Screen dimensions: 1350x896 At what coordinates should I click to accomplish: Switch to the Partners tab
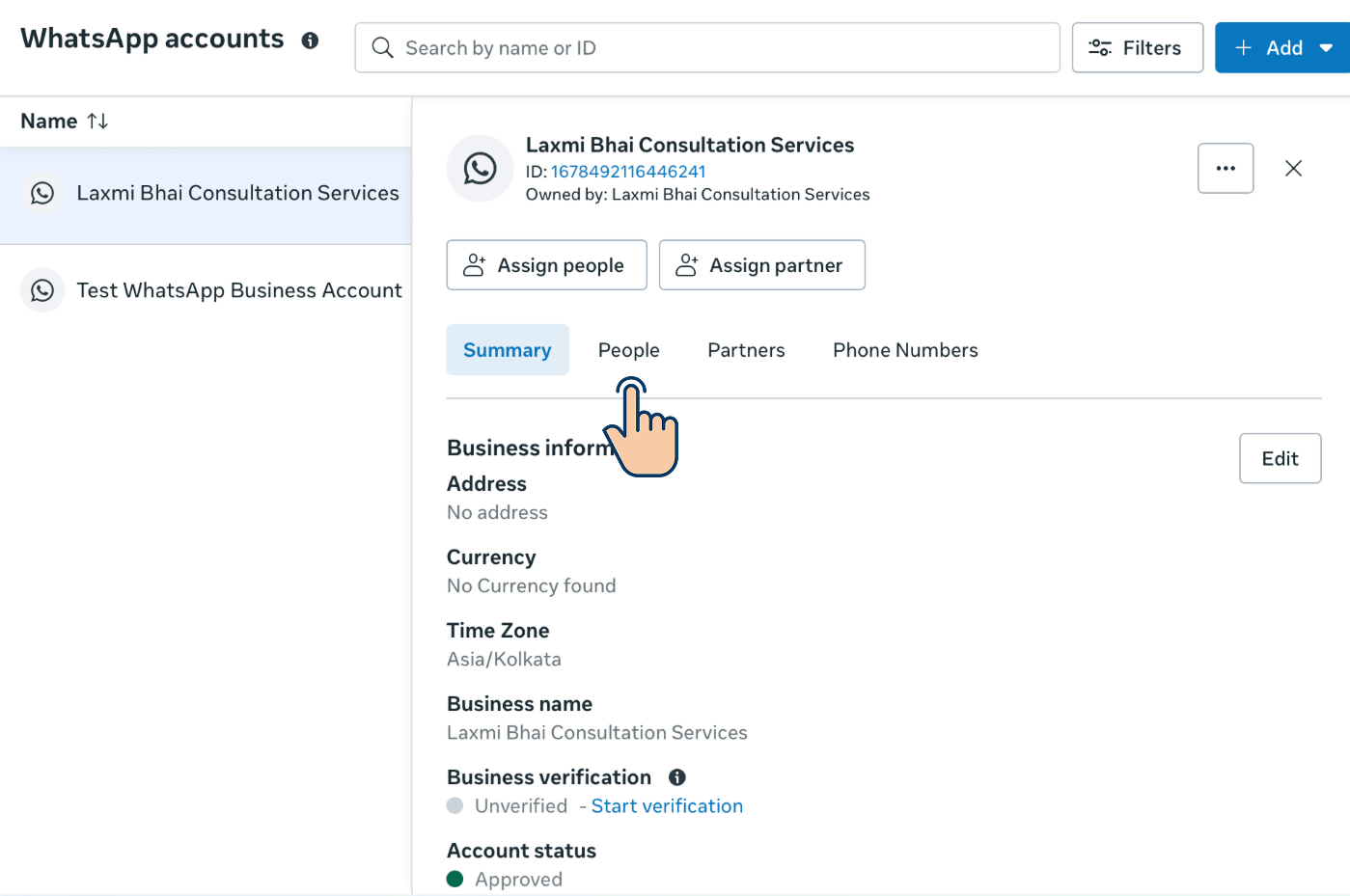pos(746,350)
